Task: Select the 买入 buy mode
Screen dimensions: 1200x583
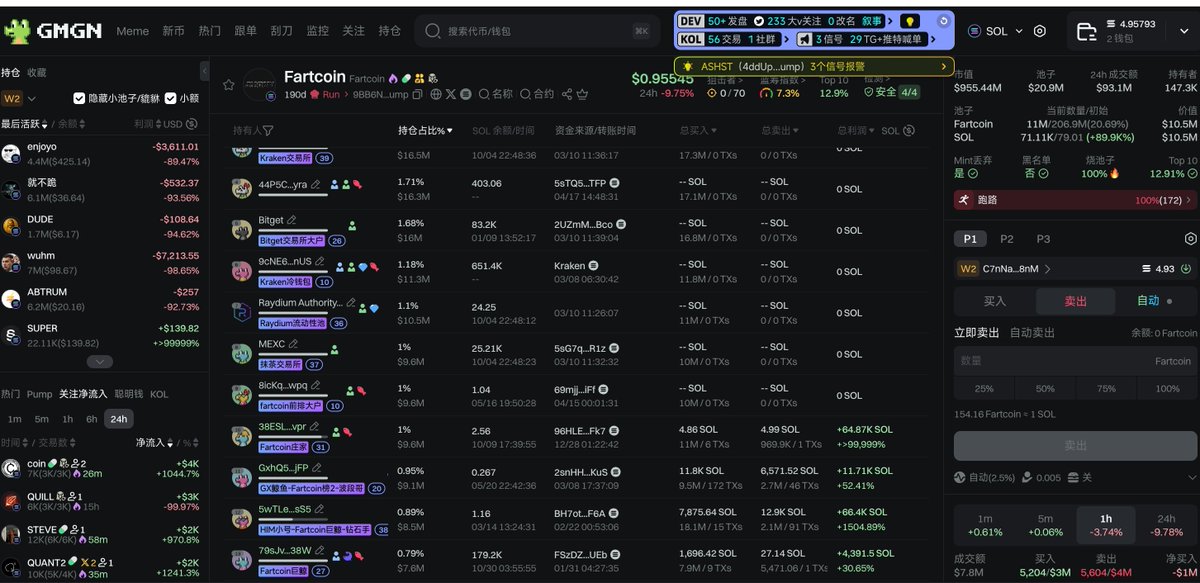Action: [x=995, y=301]
